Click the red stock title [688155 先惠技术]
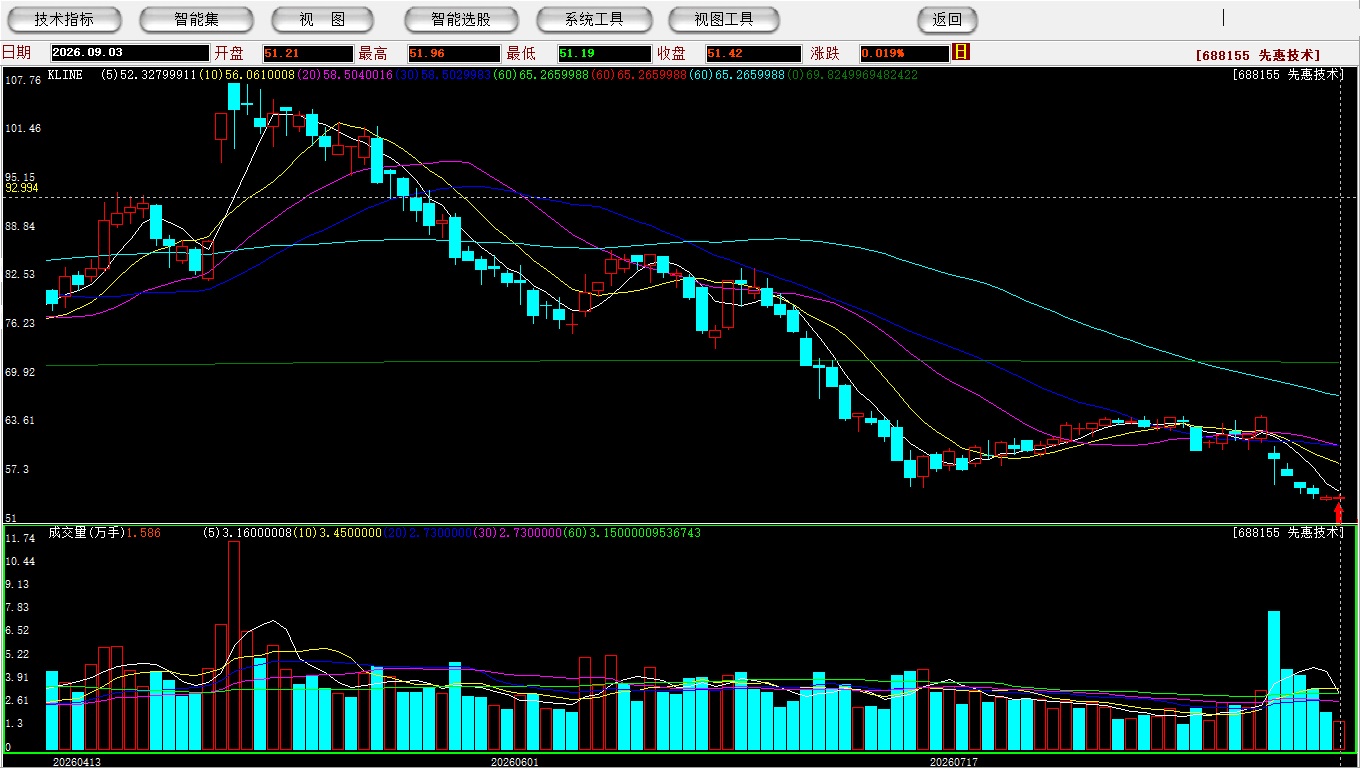 [1258, 55]
